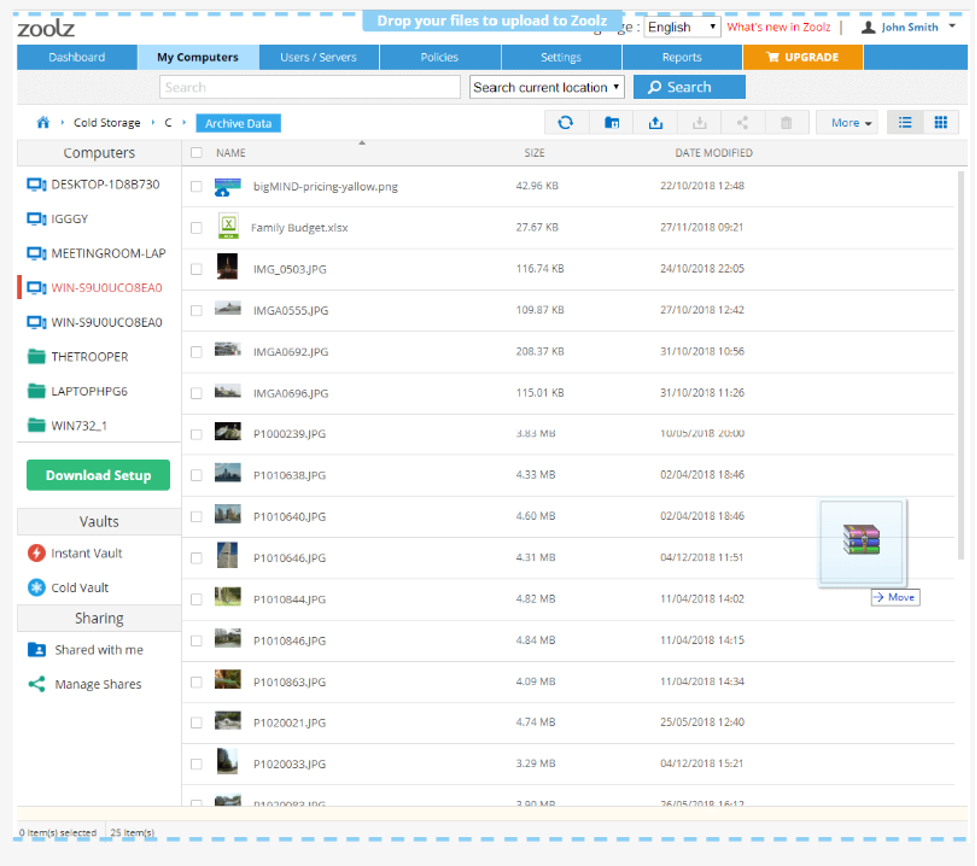Viewport: 977px width, 866px height.
Task: Open the LAPTOPHPG6 folder
Action: pyautogui.click(x=78, y=391)
